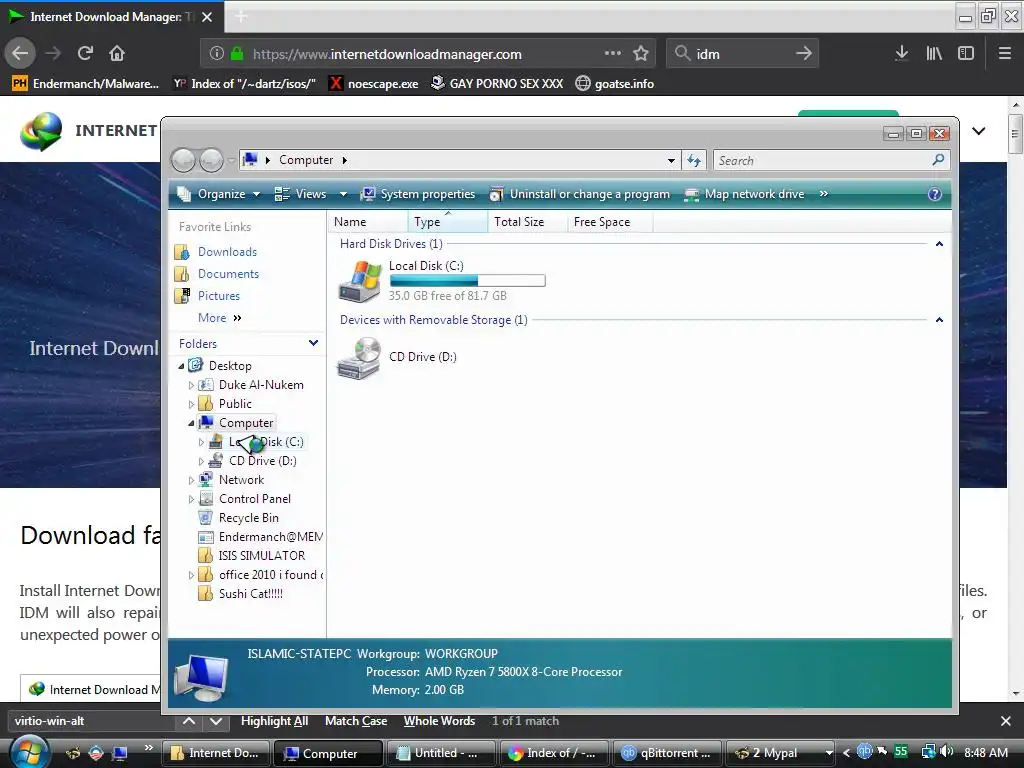Open the browser hamburger menu
The image size is (1024, 768).
1004,54
